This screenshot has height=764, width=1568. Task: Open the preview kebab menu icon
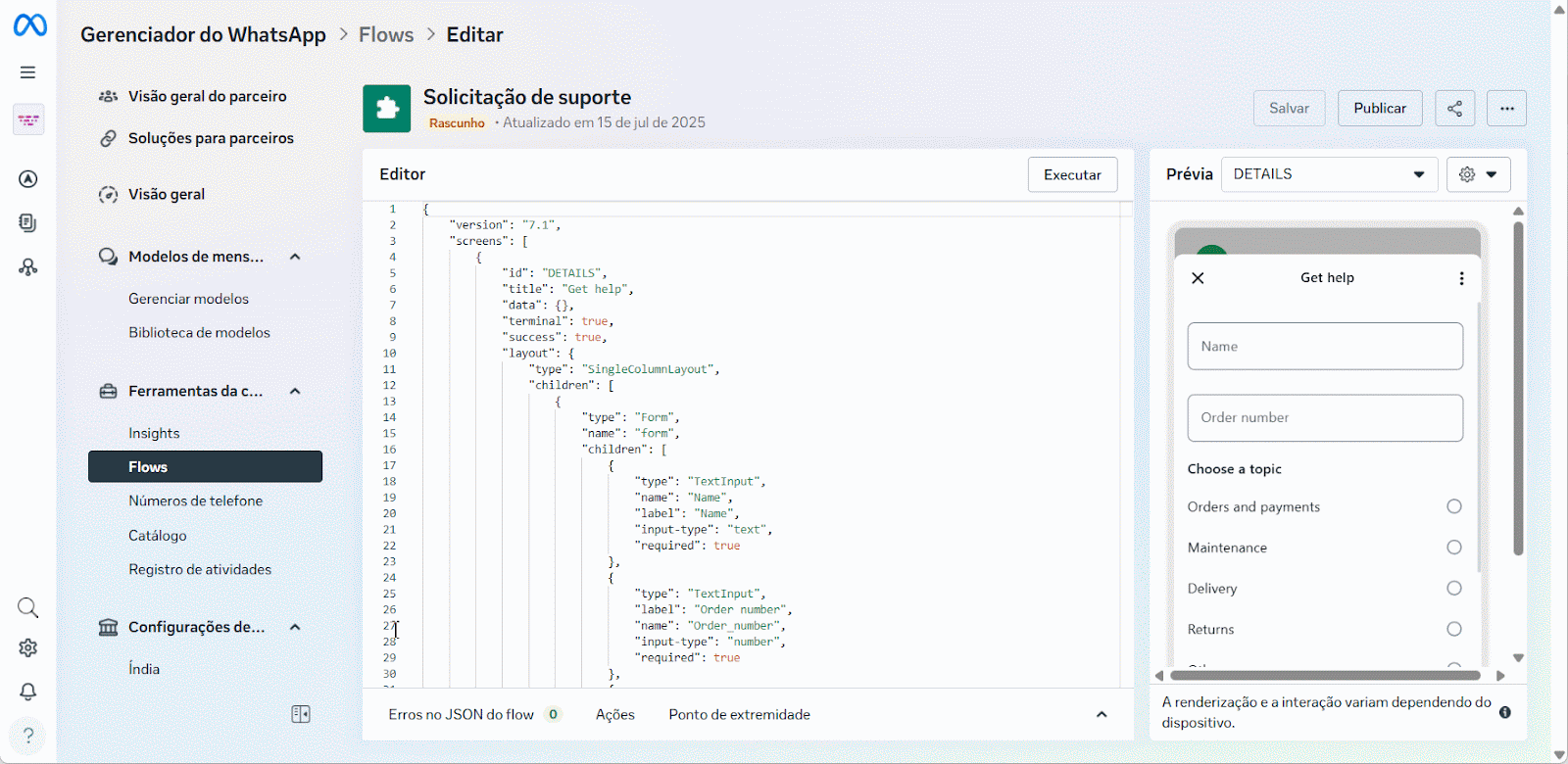1461,278
